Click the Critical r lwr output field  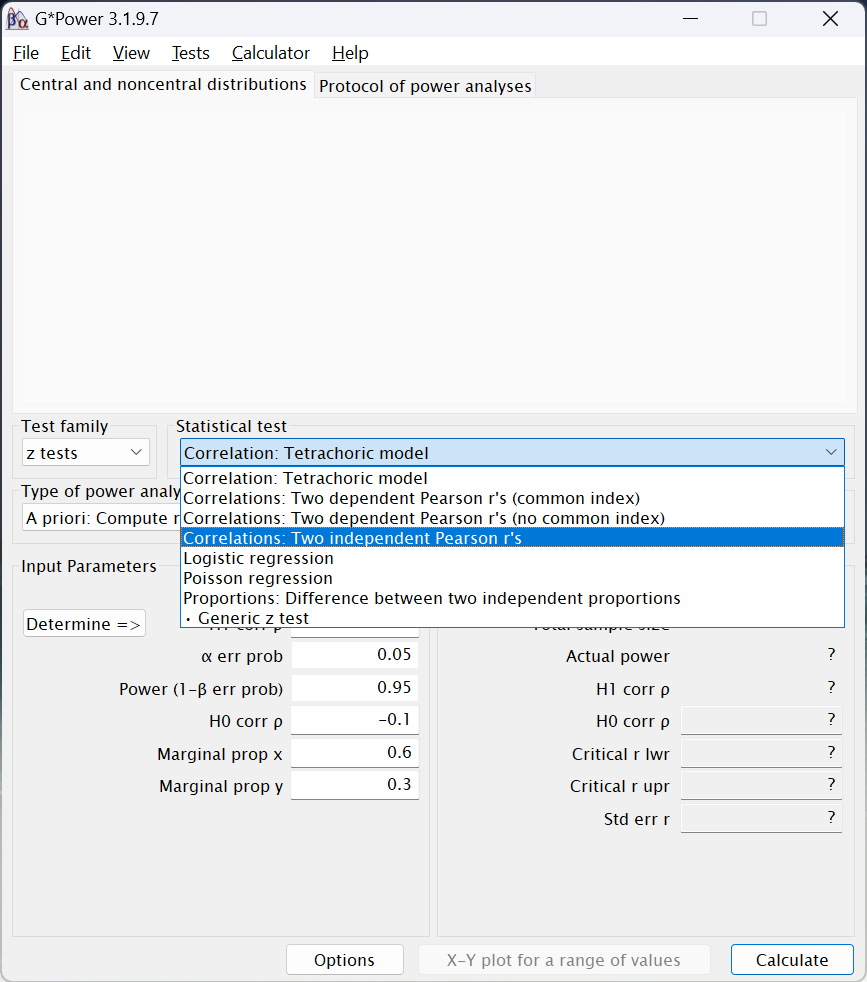click(x=761, y=753)
